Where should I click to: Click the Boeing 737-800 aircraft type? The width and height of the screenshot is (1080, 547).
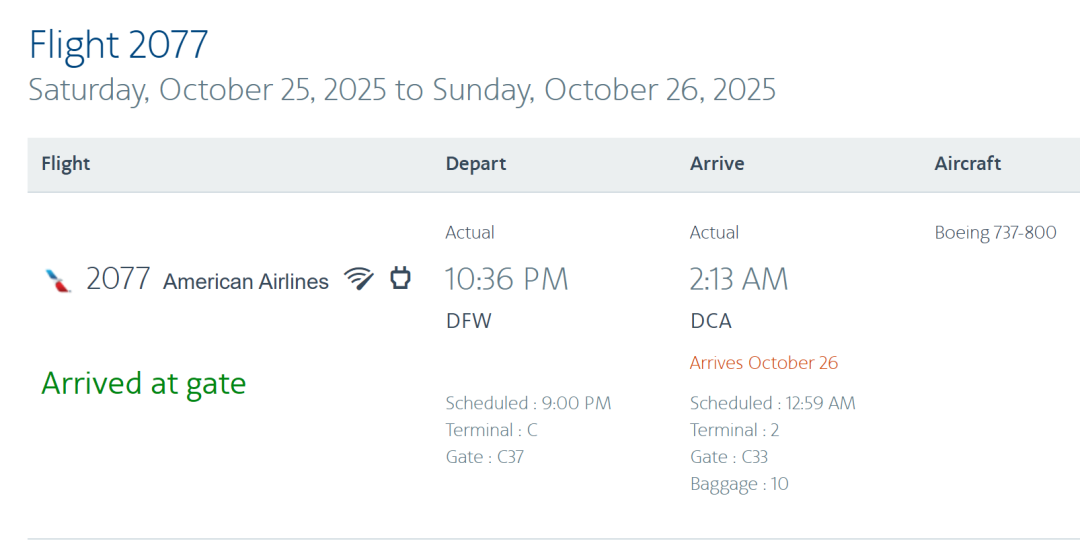(995, 233)
